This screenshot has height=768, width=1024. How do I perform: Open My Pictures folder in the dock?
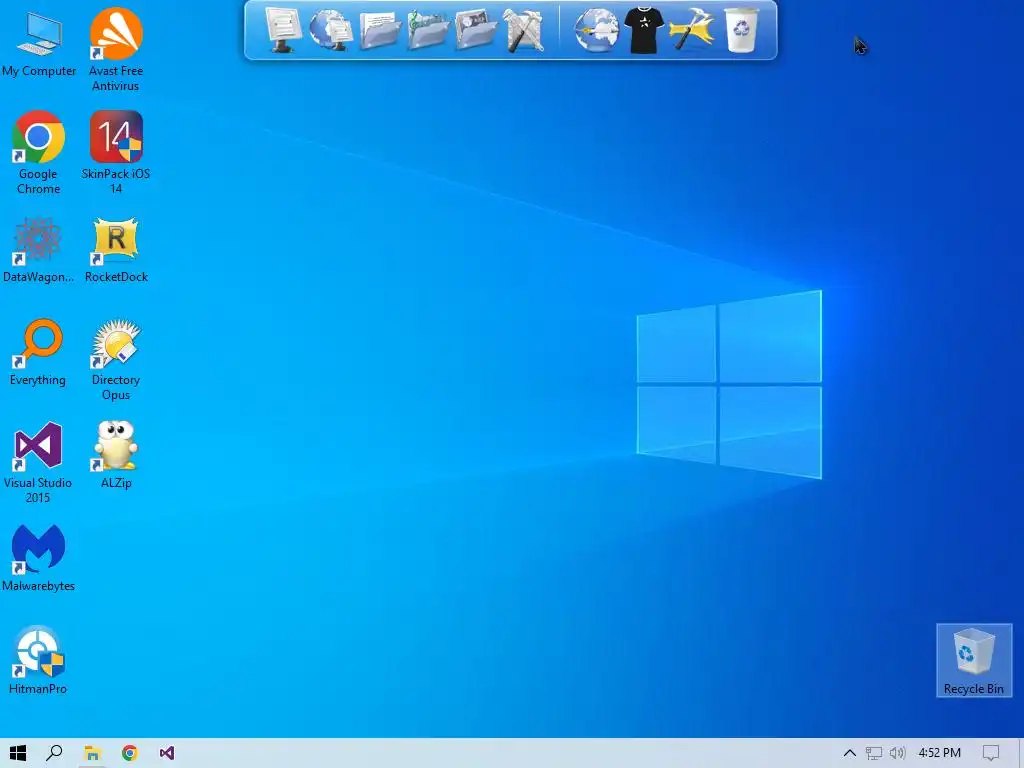tap(476, 29)
